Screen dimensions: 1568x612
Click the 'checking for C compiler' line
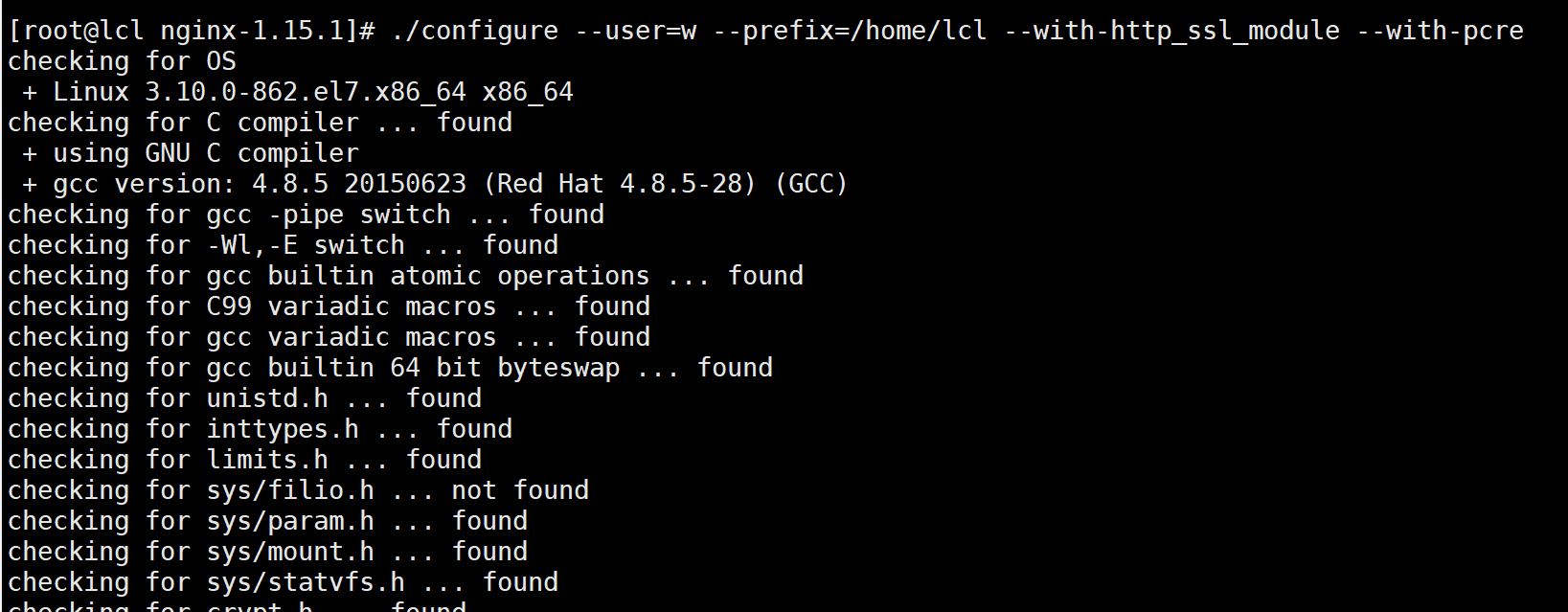(261, 124)
